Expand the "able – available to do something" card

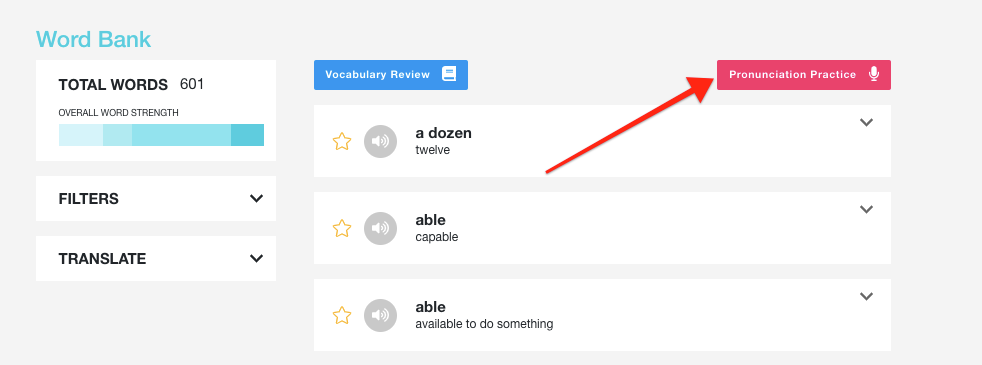(x=866, y=297)
